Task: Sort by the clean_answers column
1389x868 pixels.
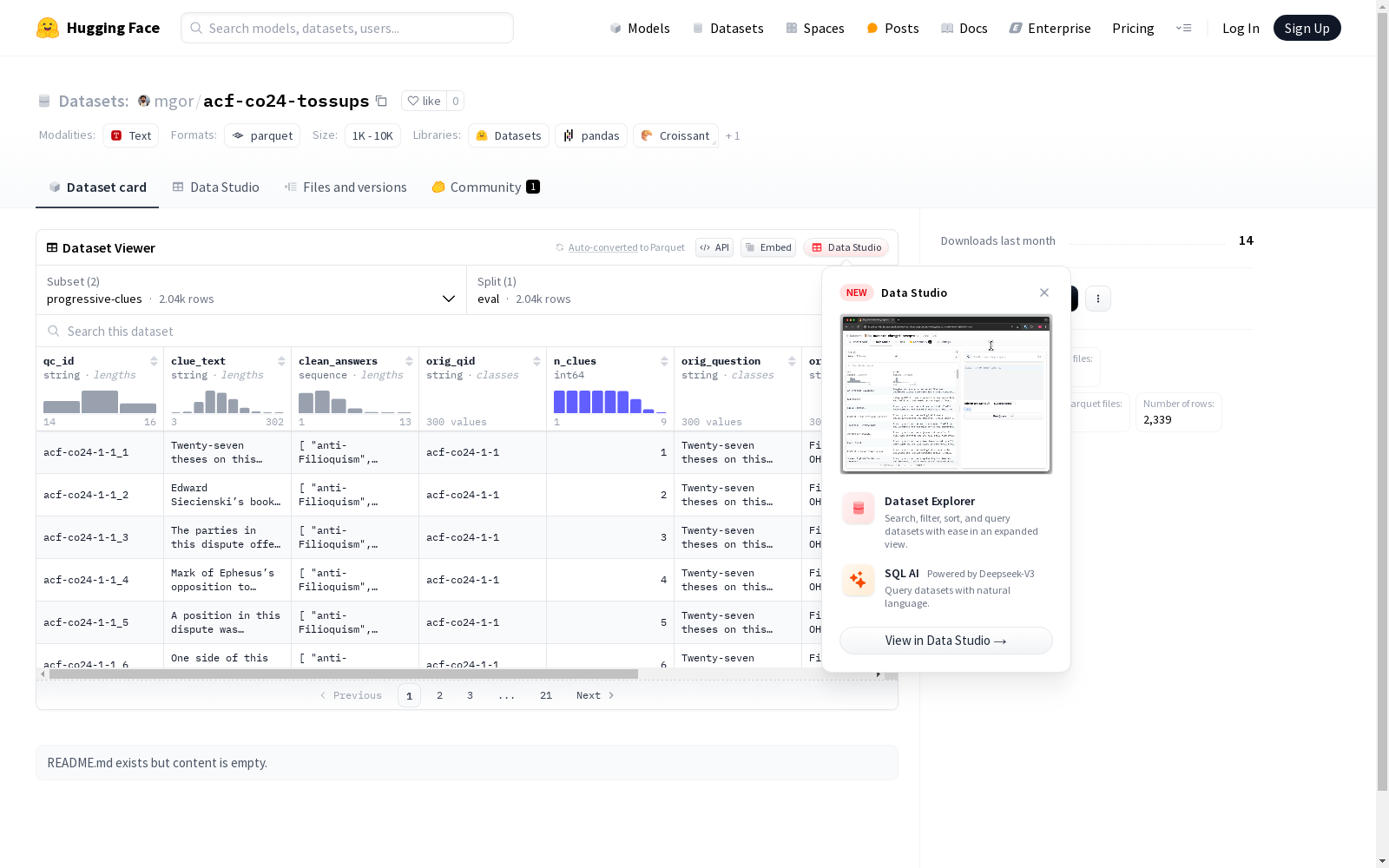Action: (x=409, y=361)
